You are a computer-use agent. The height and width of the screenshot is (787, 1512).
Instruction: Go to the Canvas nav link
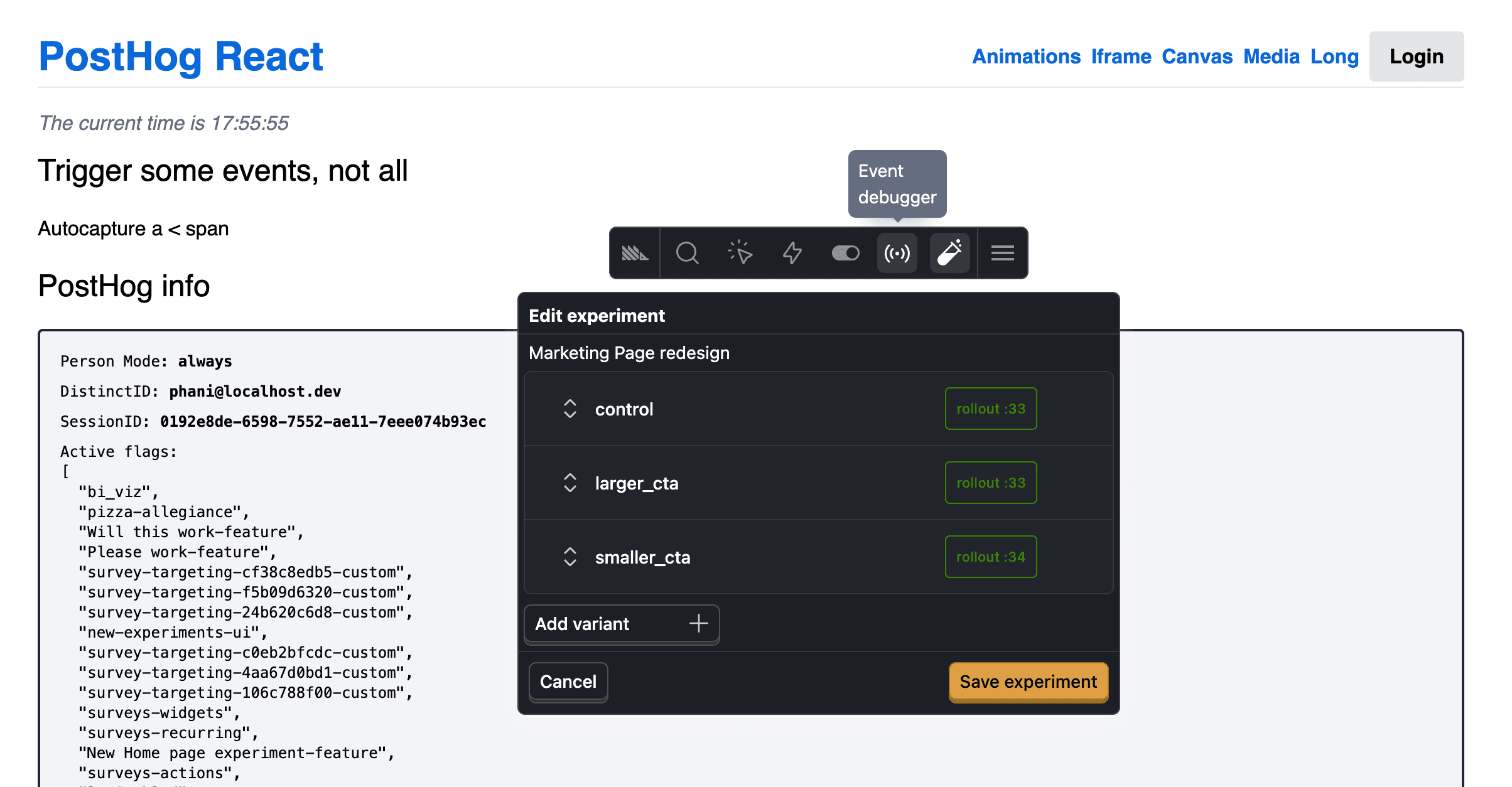(1197, 56)
